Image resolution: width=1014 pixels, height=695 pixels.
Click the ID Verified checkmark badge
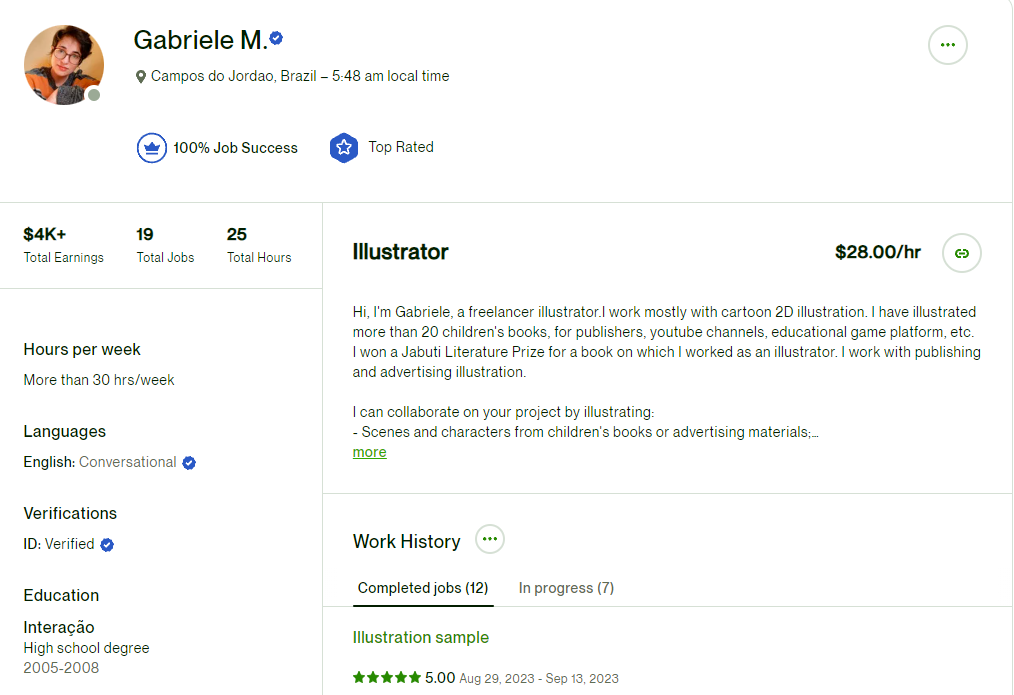click(x=107, y=545)
